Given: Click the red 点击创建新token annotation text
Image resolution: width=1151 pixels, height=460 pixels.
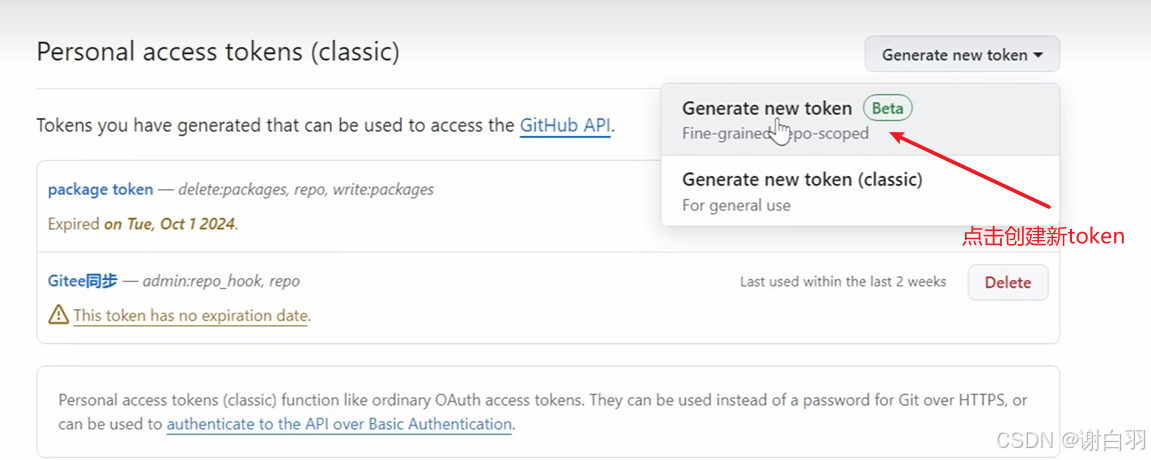Looking at the screenshot, I should pos(1043,236).
